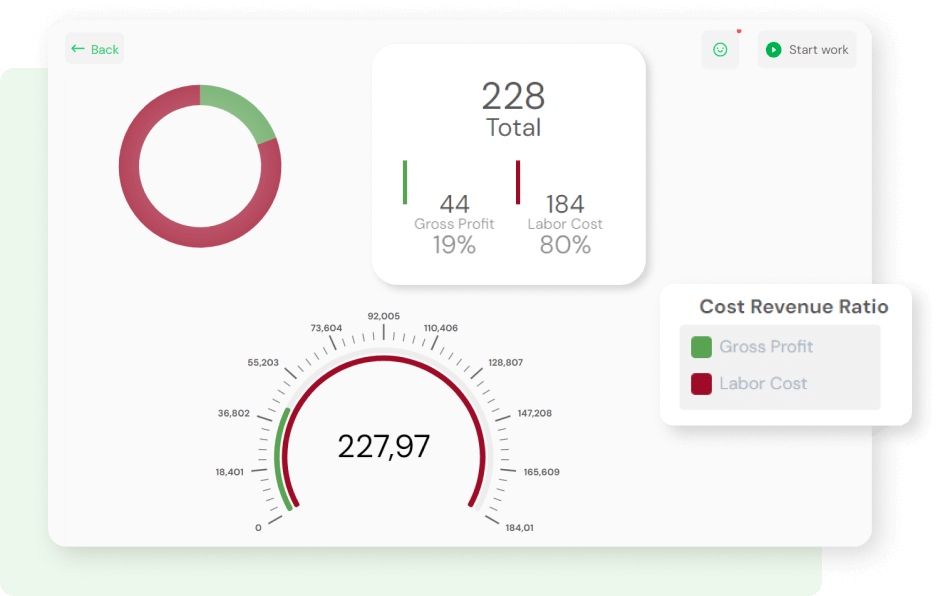938x596 pixels.
Task: Click the green Gross Profit legend swatch
Action: [x=701, y=347]
